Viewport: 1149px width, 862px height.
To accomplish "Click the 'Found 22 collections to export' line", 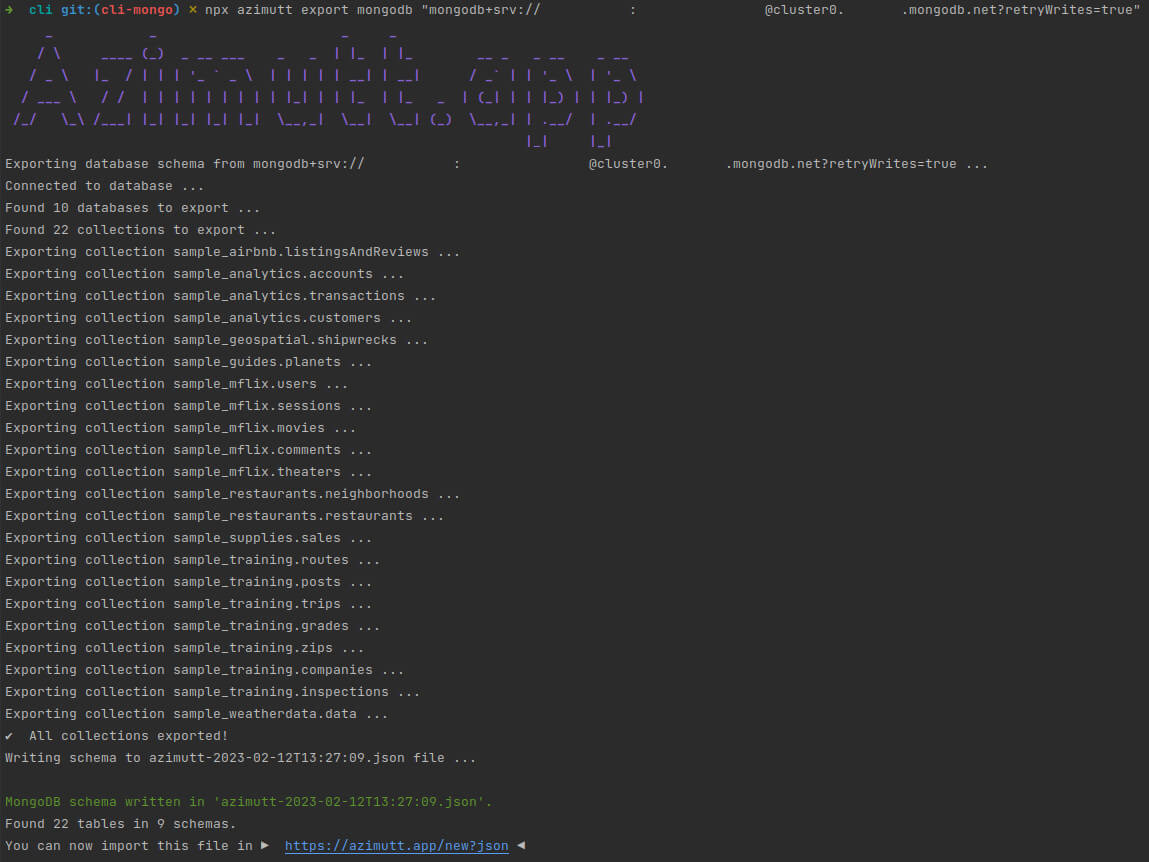I will click(x=130, y=229).
